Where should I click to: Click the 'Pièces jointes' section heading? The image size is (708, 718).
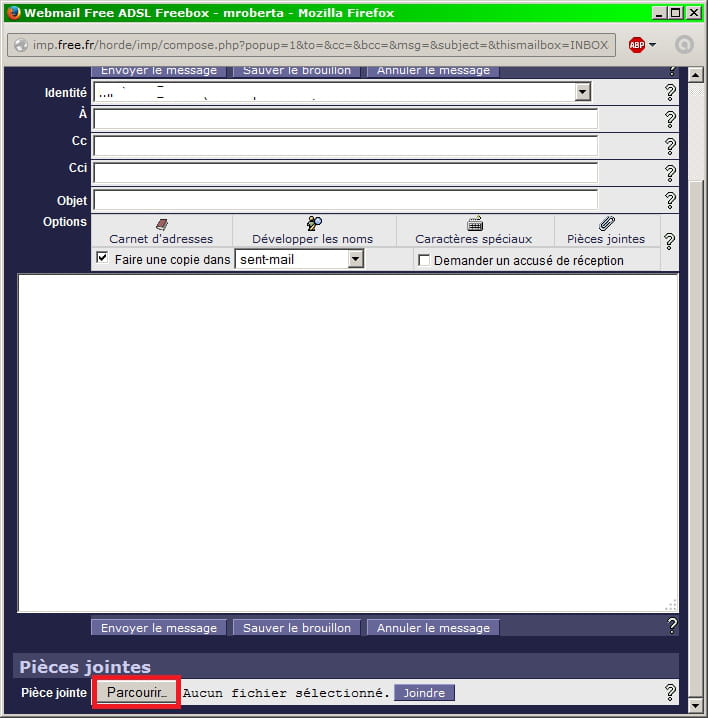tap(85, 667)
